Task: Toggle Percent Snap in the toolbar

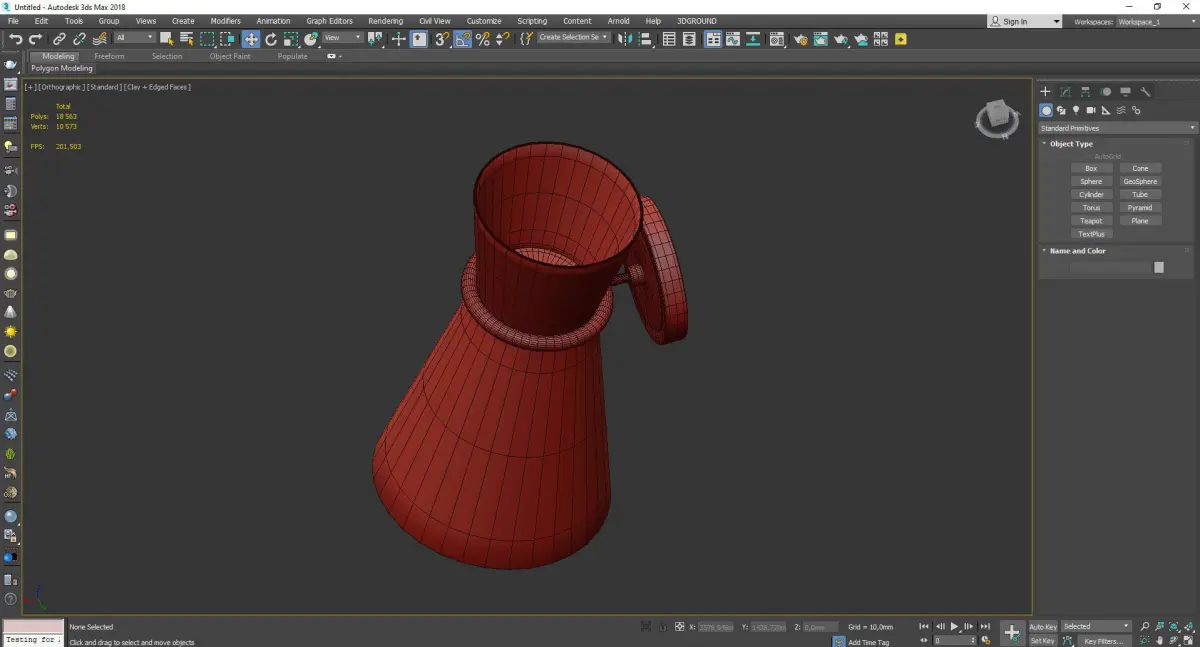Action: pos(483,39)
